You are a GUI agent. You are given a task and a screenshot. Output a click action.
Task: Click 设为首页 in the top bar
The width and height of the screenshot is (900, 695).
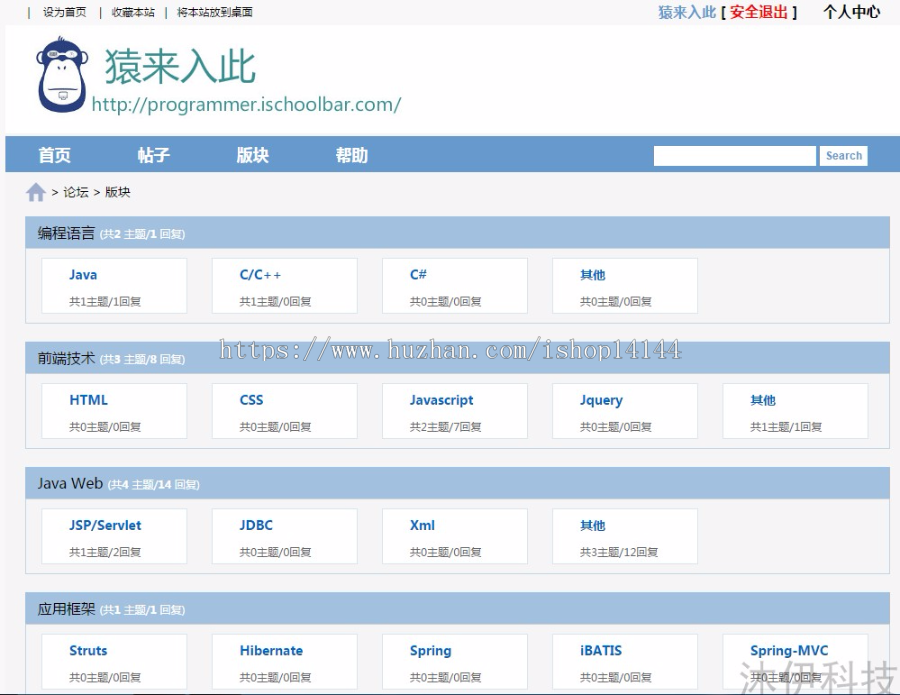coord(63,12)
